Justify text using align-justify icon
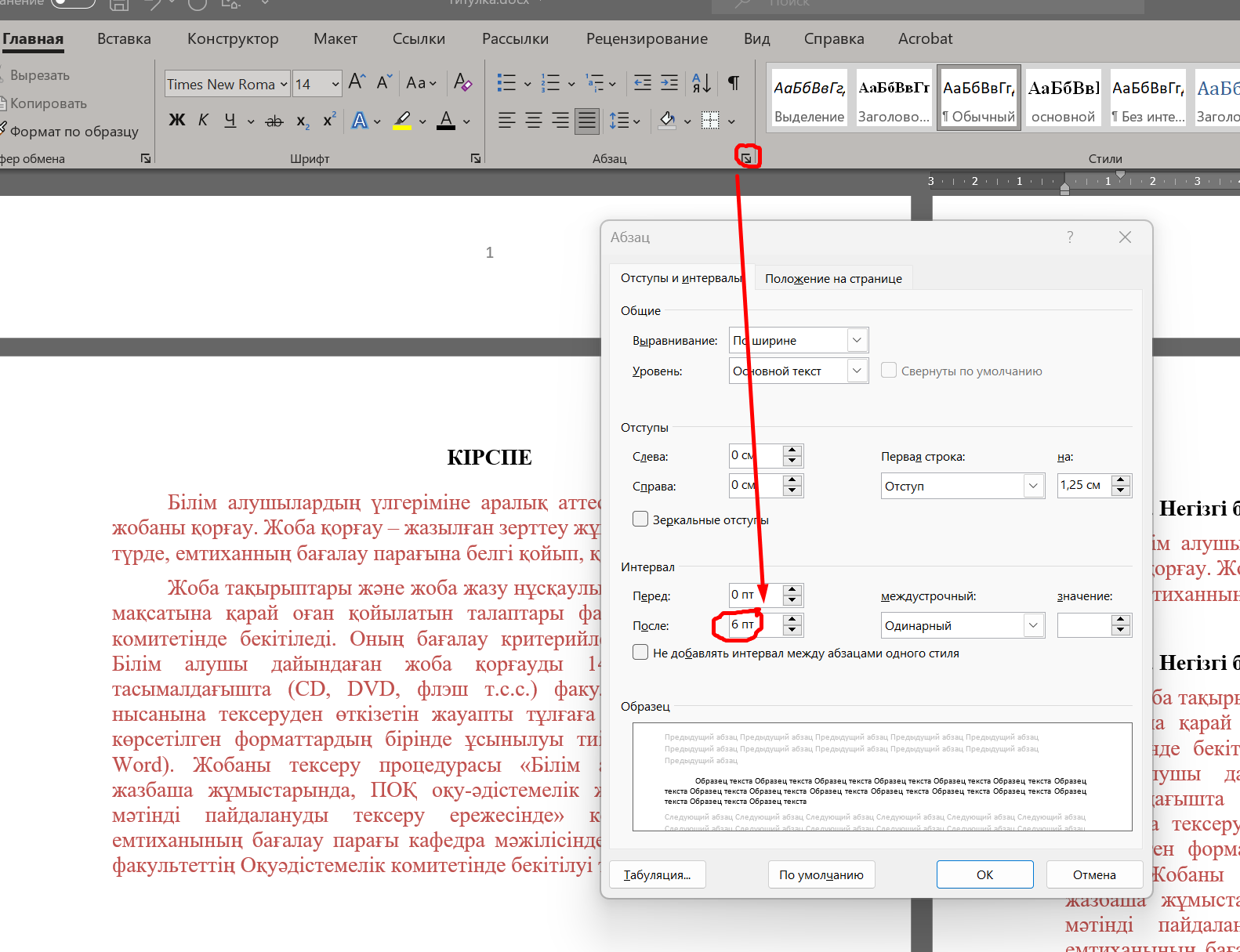The height and width of the screenshot is (952, 1240). coord(586,120)
